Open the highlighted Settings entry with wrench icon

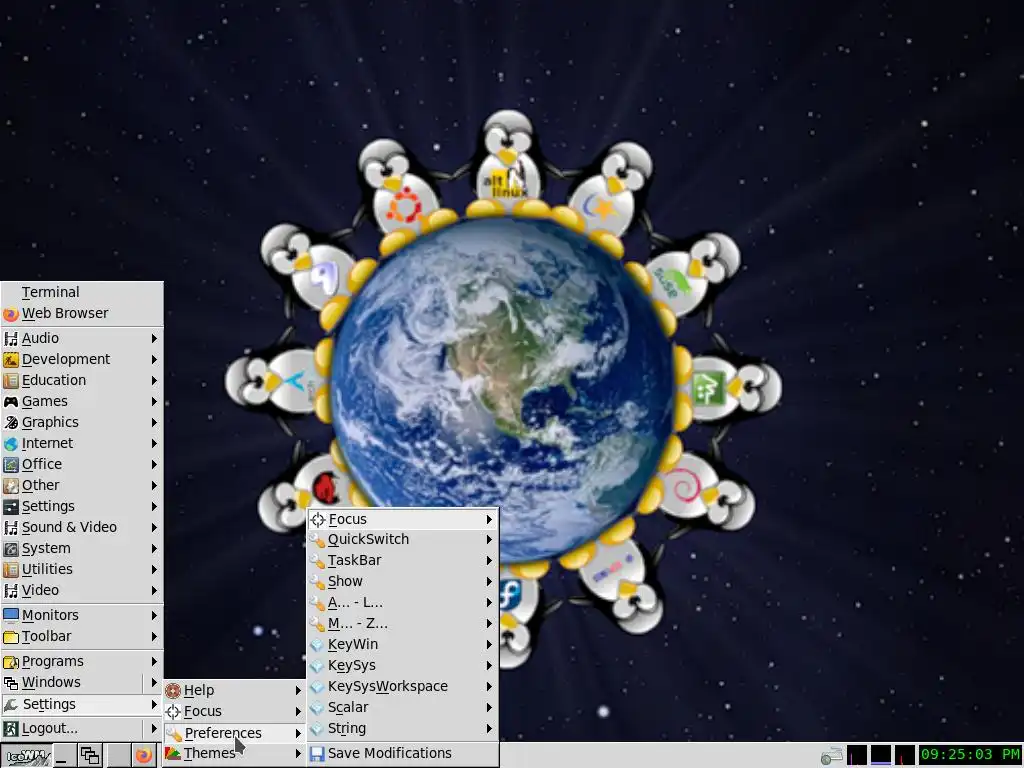(82, 704)
